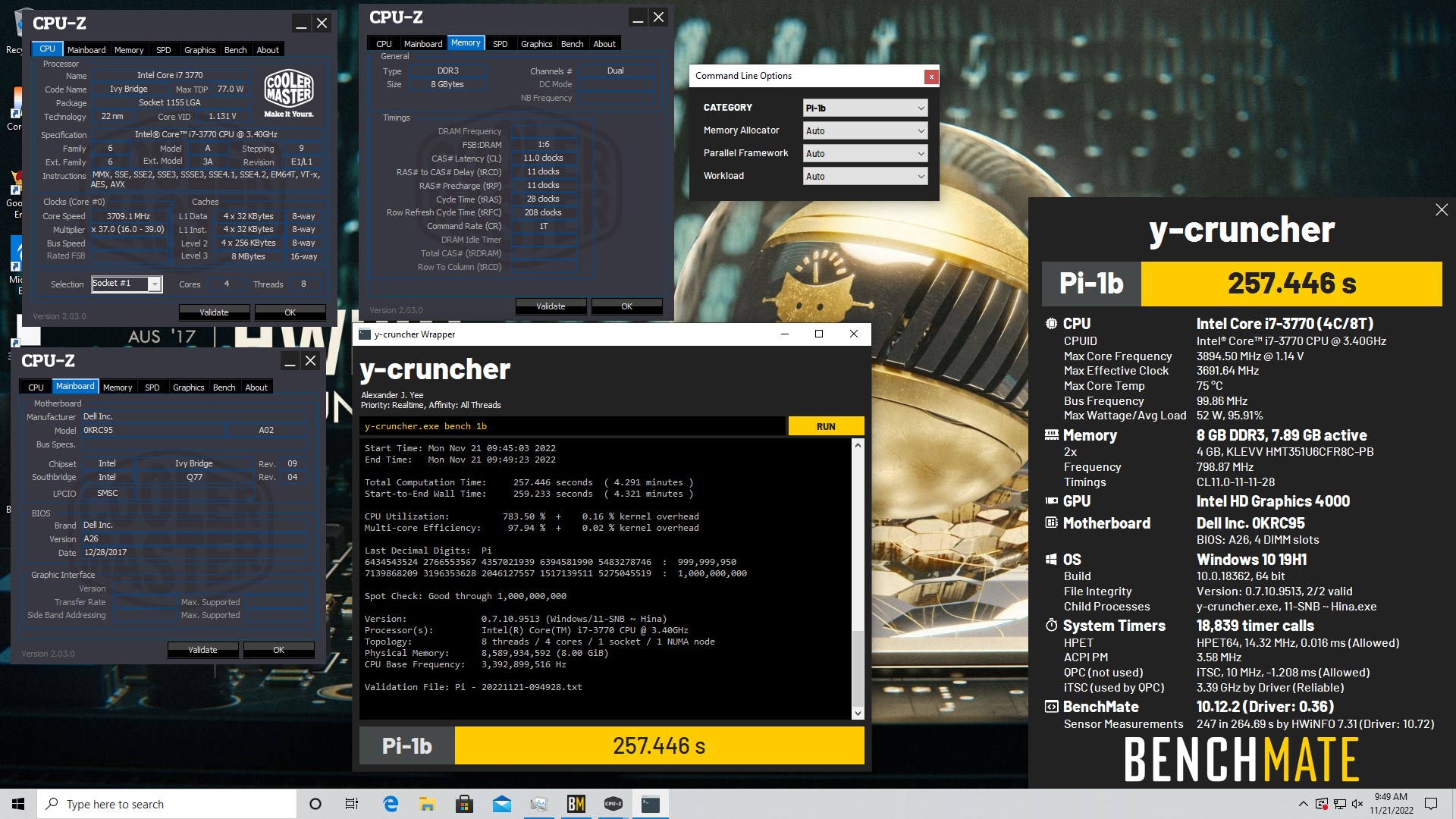This screenshot has height=819, width=1456.
Task: Minimize the CPU-Z Memory window
Action: (x=638, y=18)
